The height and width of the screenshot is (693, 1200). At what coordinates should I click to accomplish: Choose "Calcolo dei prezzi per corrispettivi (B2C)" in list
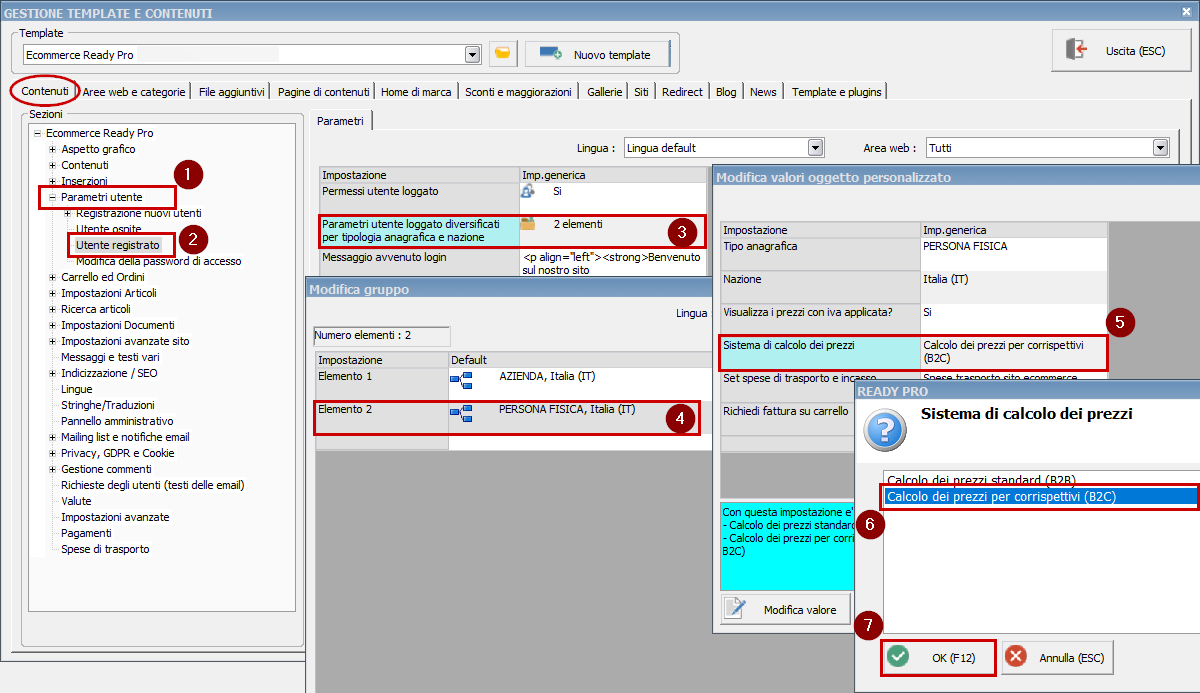[x=1041, y=496]
